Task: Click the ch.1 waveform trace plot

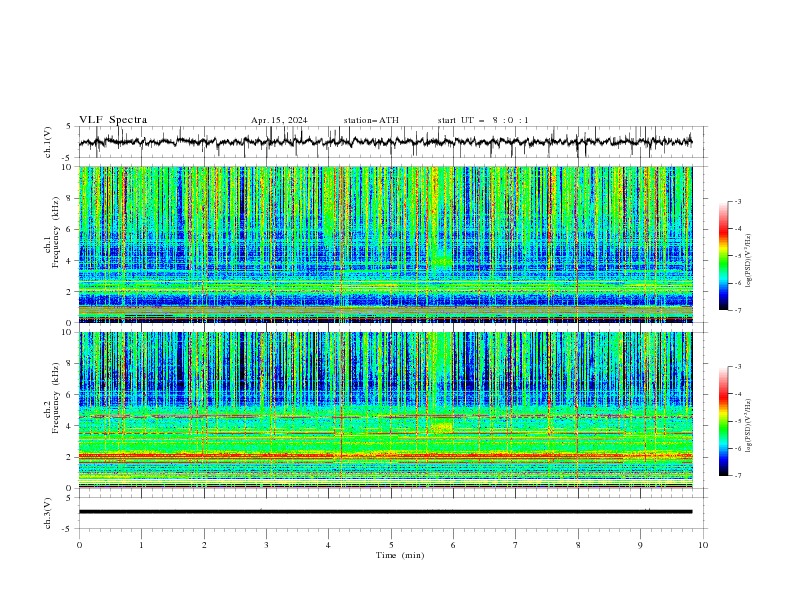Action: 385,142
